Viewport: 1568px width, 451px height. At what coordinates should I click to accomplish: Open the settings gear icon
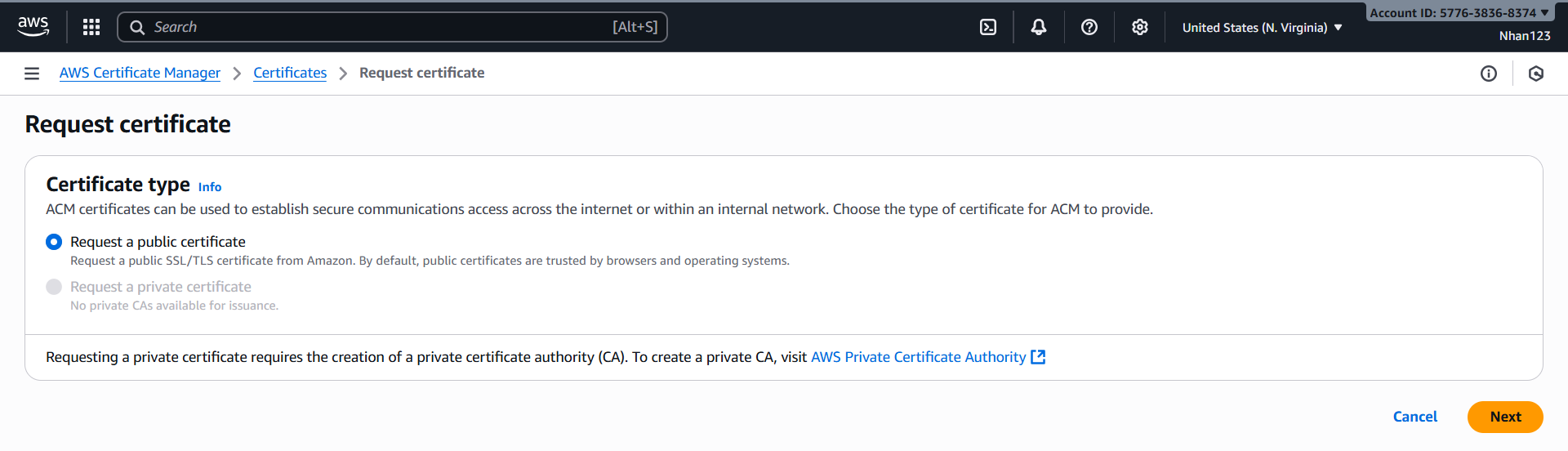click(x=1140, y=27)
